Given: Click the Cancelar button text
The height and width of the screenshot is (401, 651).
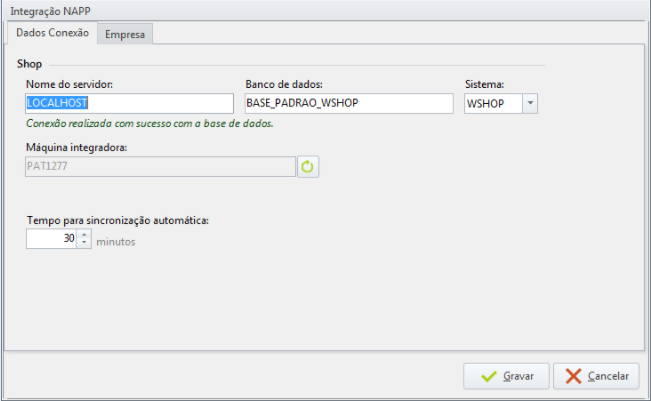Looking at the screenshot, I should (608, 376).
